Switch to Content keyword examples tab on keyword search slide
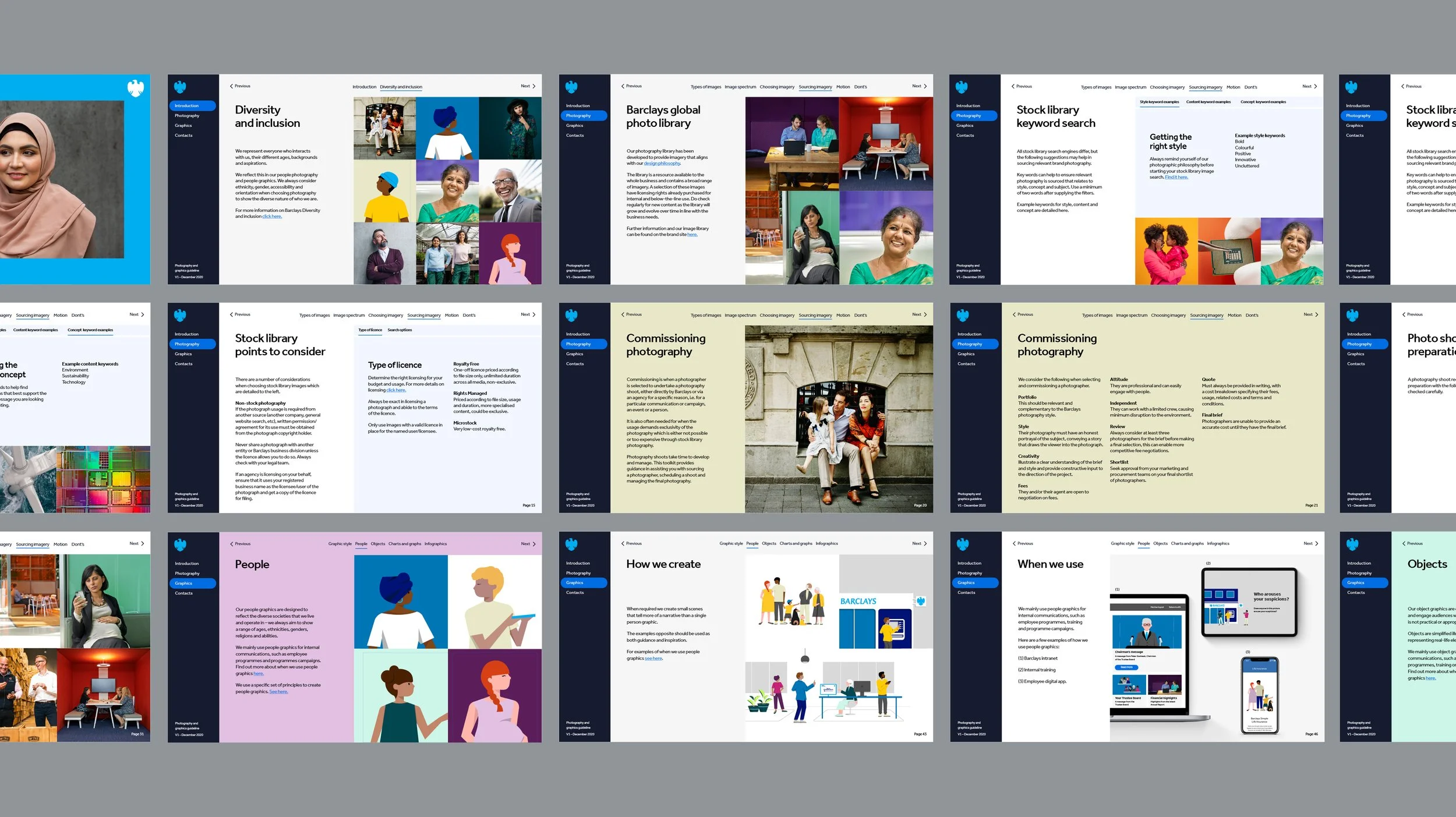This screenshot has height=817, width=1456. coord(1208,102)
